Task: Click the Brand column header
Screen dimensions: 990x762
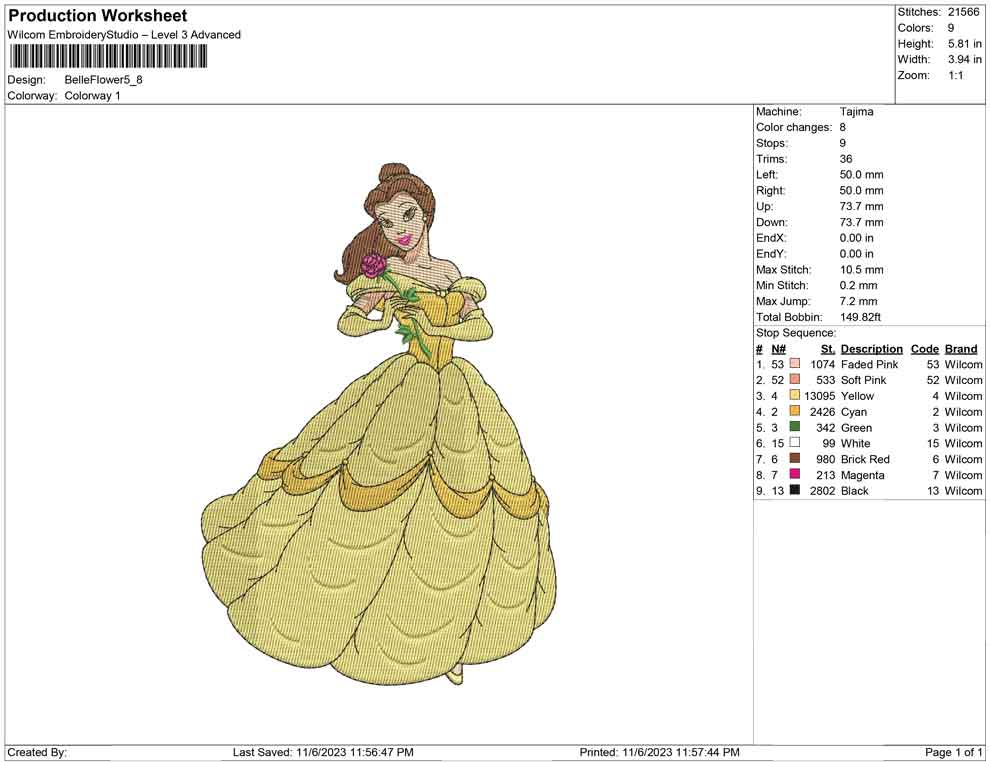Action: (x=961, y=349)
